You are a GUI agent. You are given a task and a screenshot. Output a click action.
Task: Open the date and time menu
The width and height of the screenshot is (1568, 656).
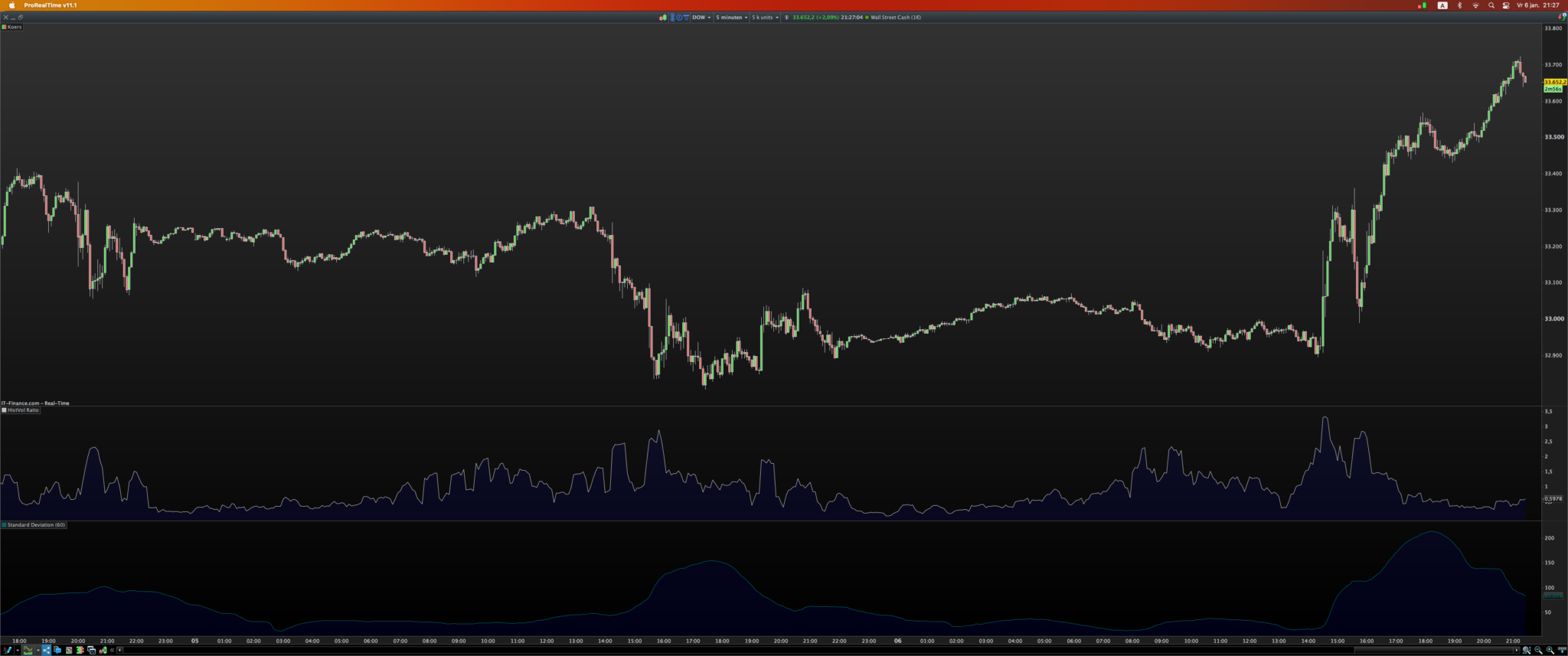pos(1538,5)
